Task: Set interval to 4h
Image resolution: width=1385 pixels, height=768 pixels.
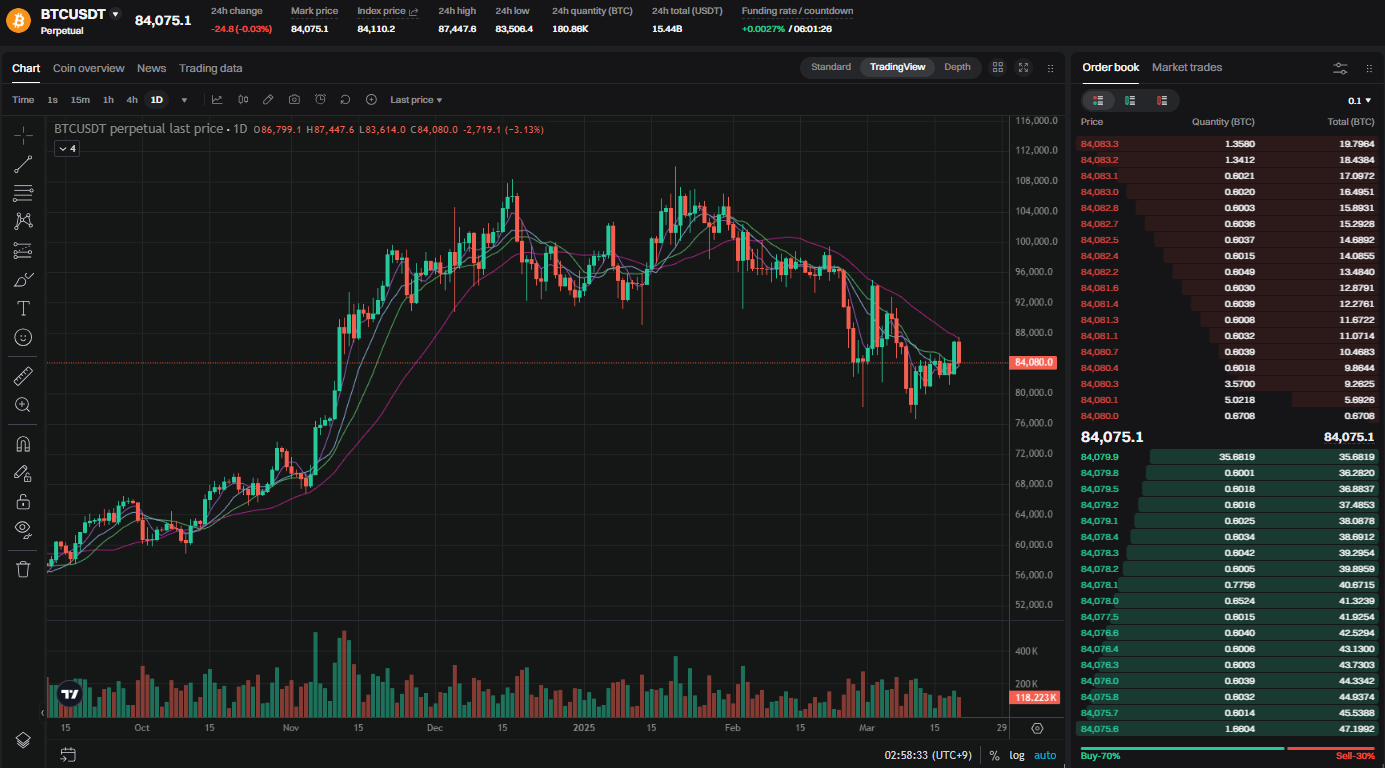Action: pos(132,100)
